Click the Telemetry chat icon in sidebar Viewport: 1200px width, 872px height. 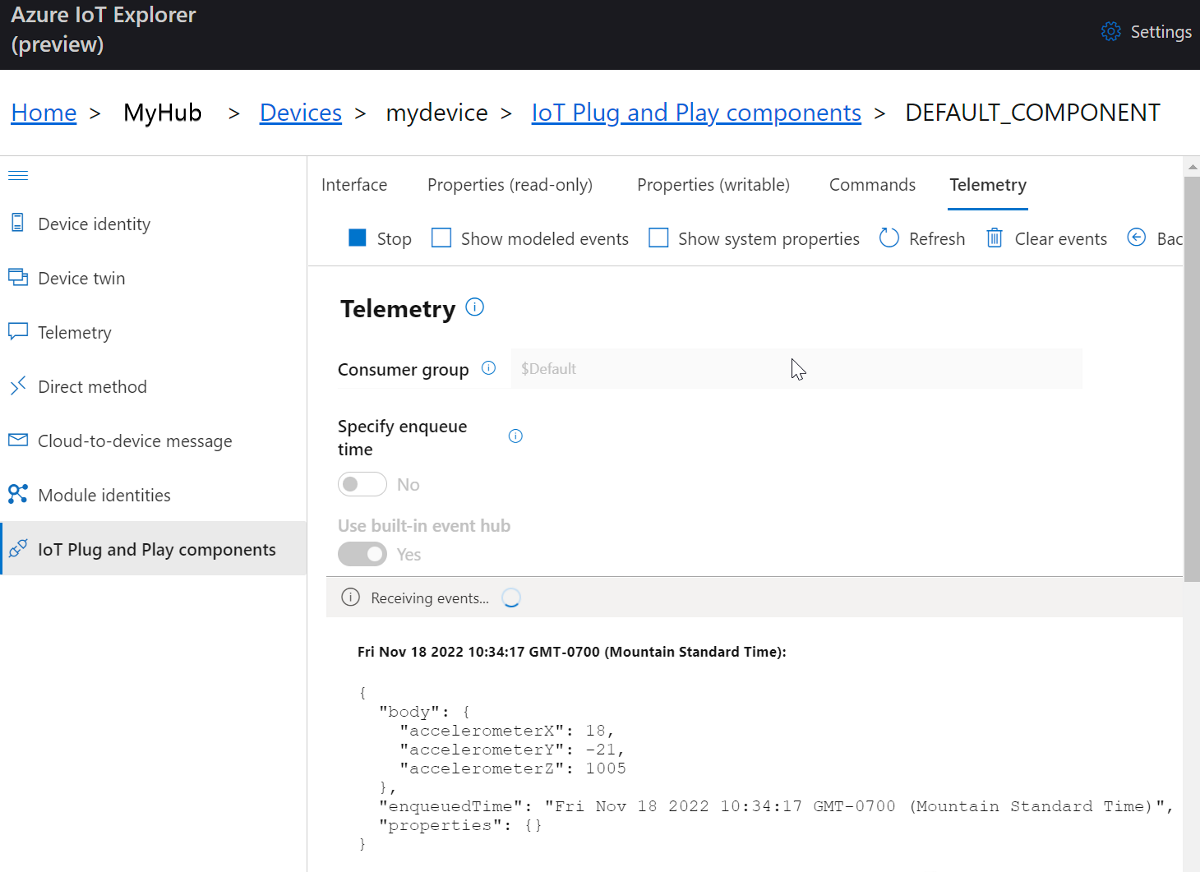coord(18,331)
